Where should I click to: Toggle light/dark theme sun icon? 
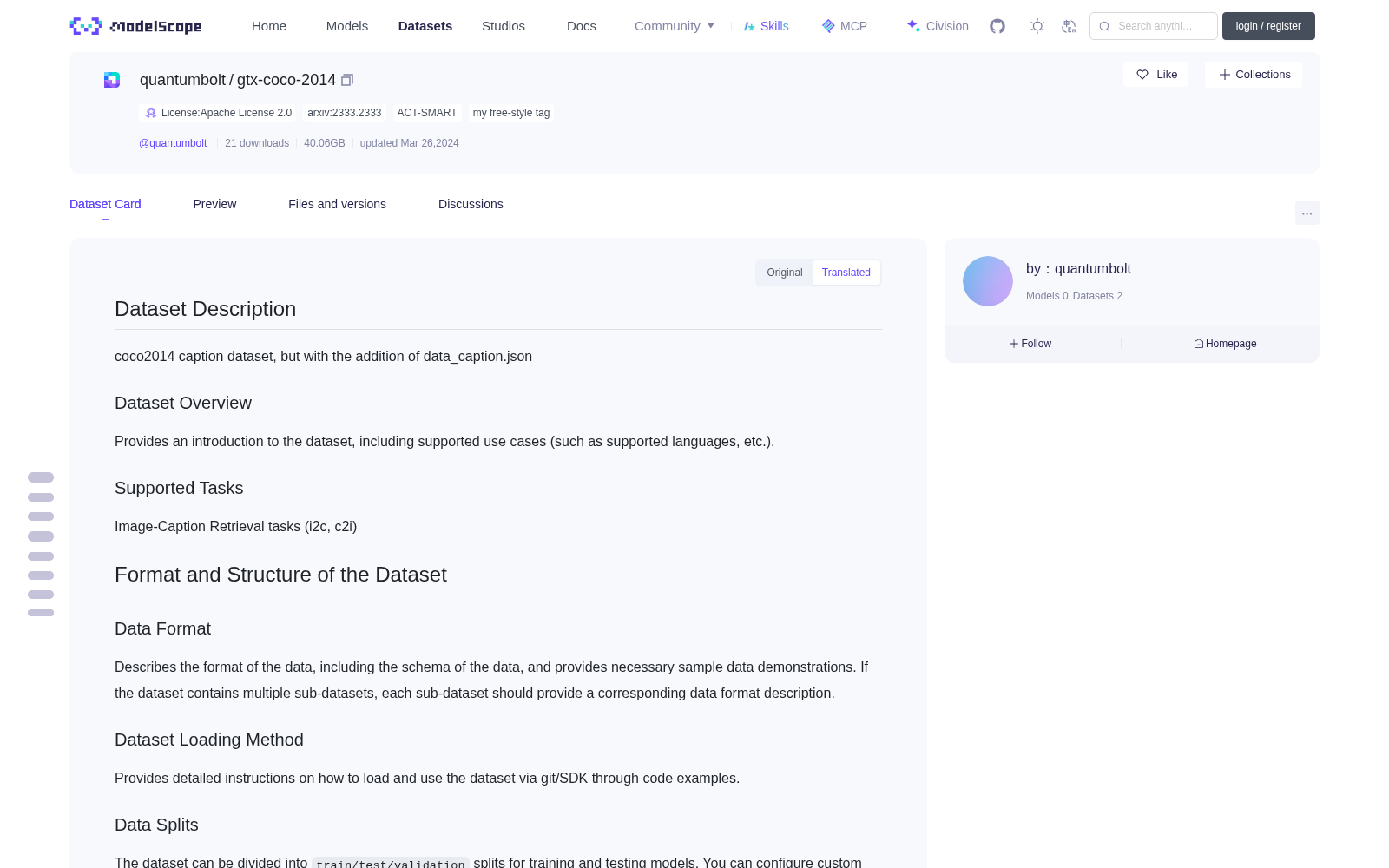pyautogui.click(x=1037, y=26)
